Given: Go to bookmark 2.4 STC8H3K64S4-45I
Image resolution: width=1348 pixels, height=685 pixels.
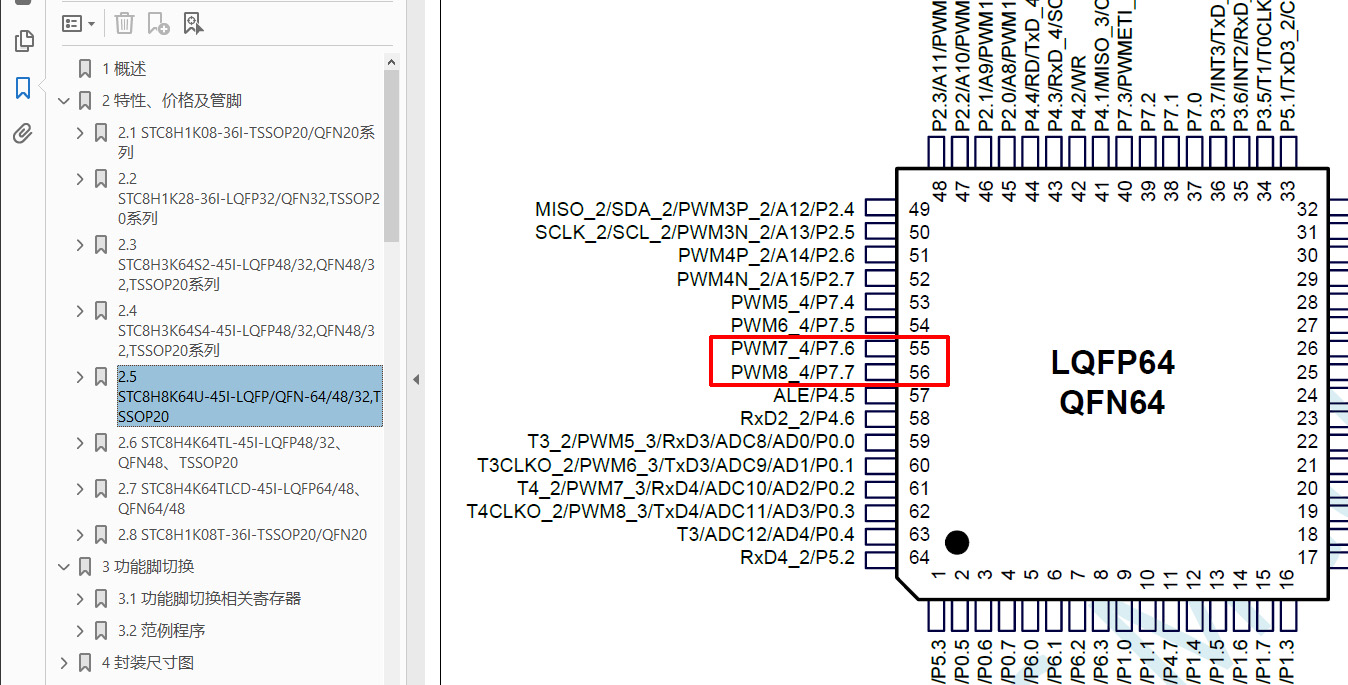Looking at the screenshot, I should point(247,330).
